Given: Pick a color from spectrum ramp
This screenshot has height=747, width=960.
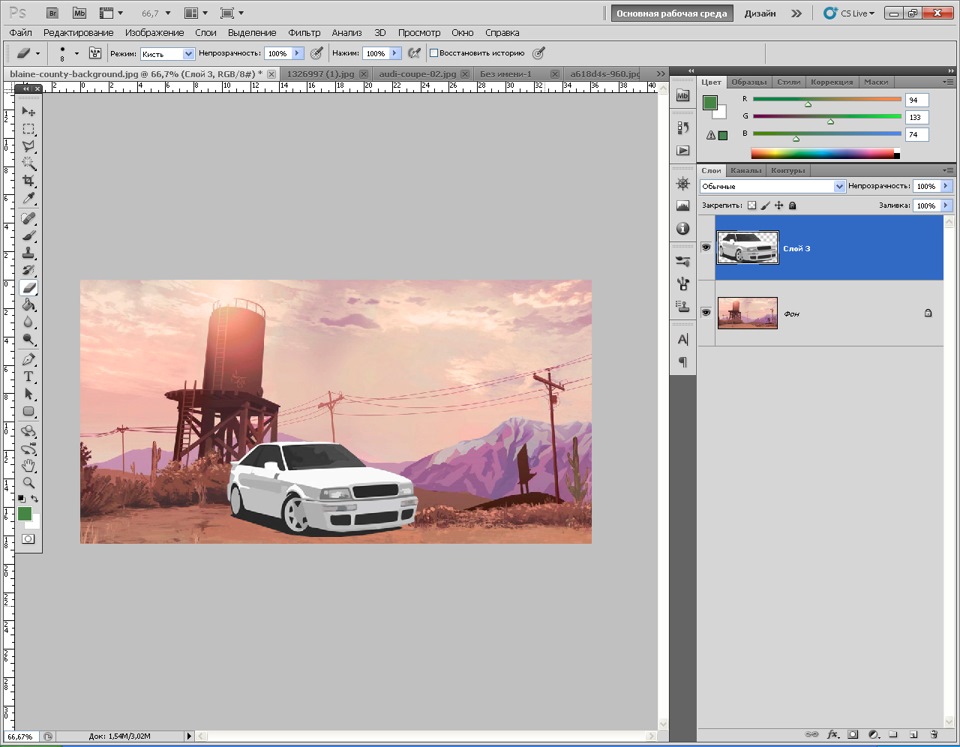Looking at the screenshot, I should 825,154.
